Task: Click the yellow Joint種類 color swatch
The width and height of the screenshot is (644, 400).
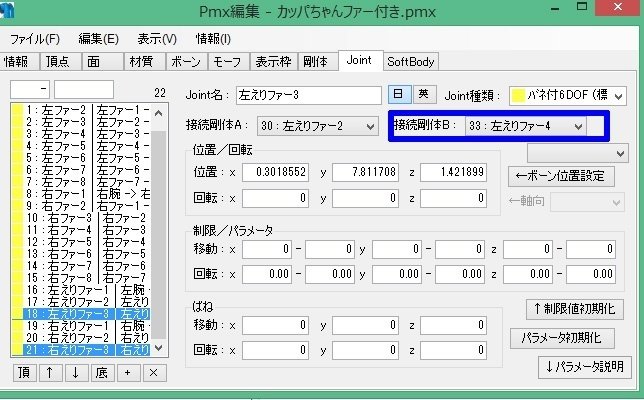Action: pos(518,96)
